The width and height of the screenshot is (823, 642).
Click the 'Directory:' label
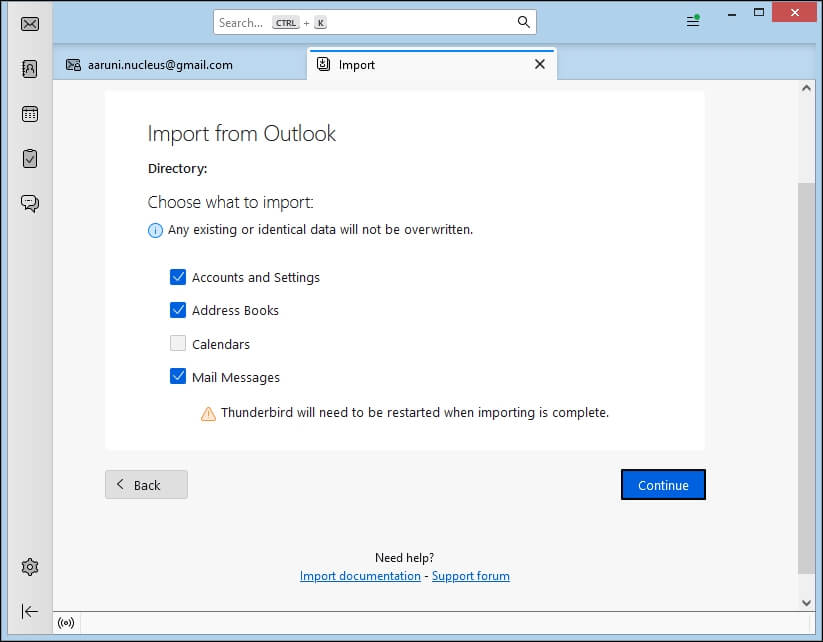pyautogui.click(x=177, y=169)
